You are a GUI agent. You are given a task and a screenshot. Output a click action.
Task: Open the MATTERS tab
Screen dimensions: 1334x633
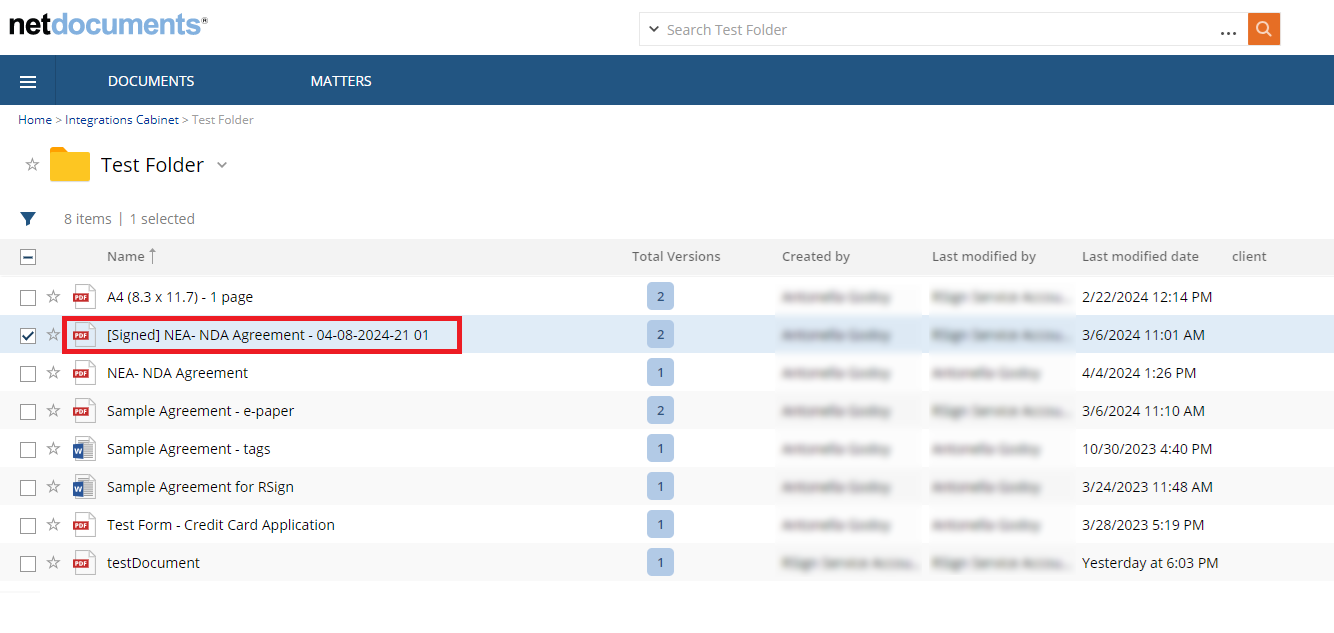coord(341,81)
